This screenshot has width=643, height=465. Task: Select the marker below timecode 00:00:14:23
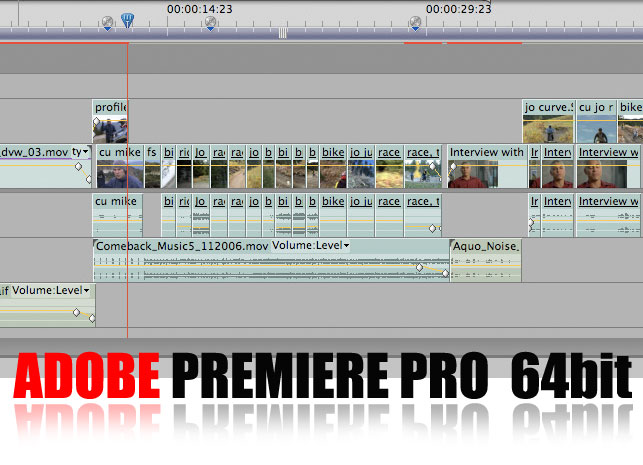210,23
